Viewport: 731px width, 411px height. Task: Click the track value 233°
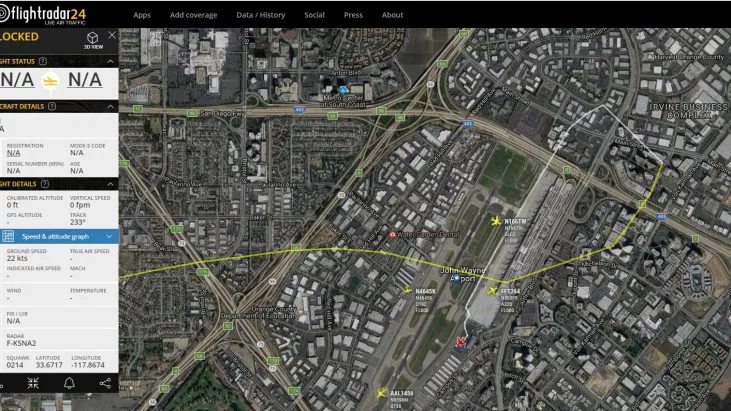(77, 222)
